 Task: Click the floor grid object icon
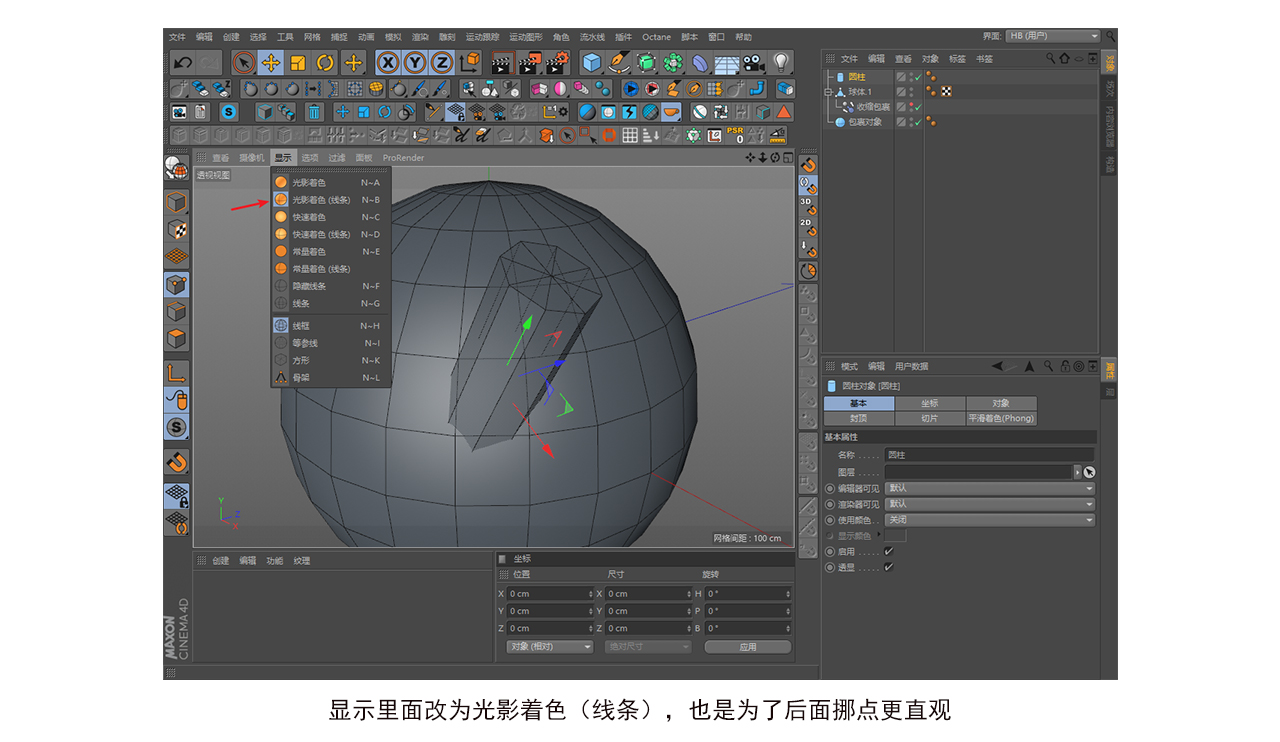[727, 63]
